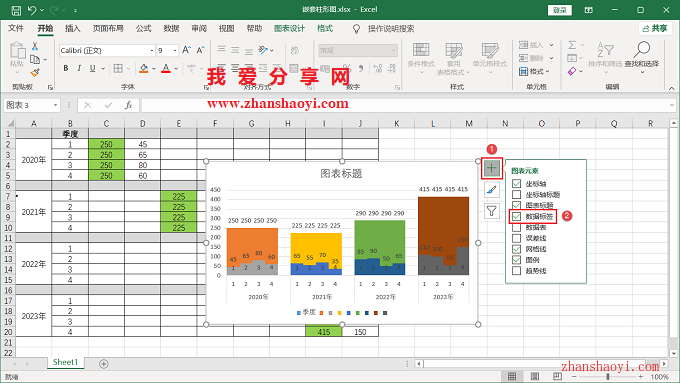Toggle the 图表标题 checkbox
The height and width of the screenshot is (383, 680).
point(516,205)
